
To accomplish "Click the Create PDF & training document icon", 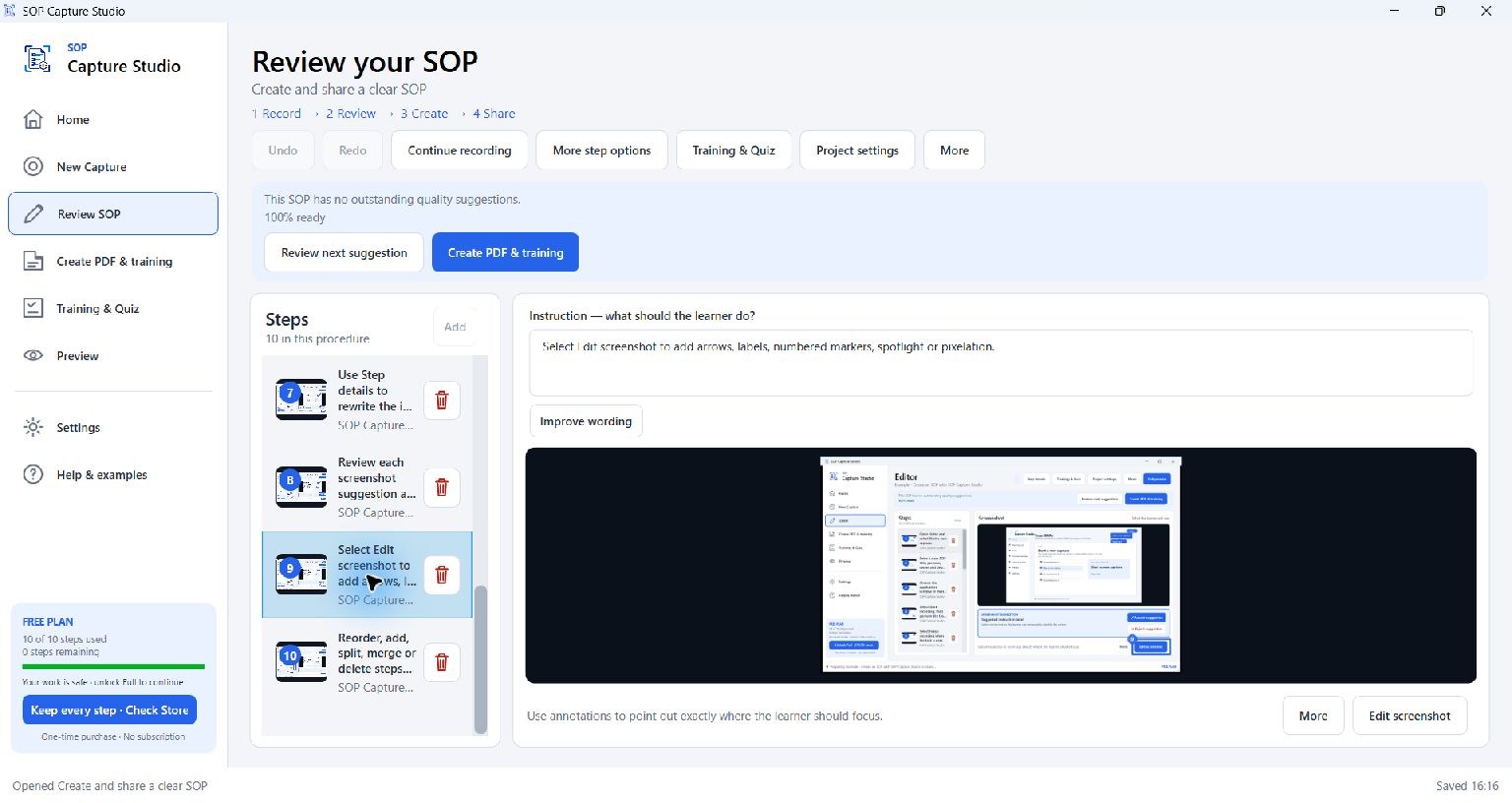I will pos(33,262).
